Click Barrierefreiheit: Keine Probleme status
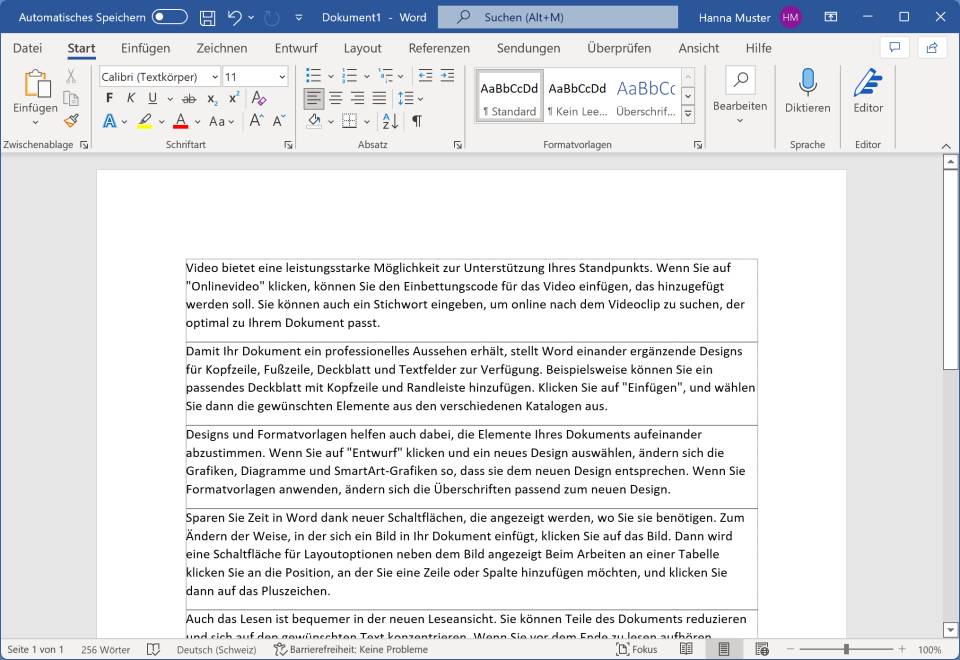The image size is (960, 660). tap(351, 650)
